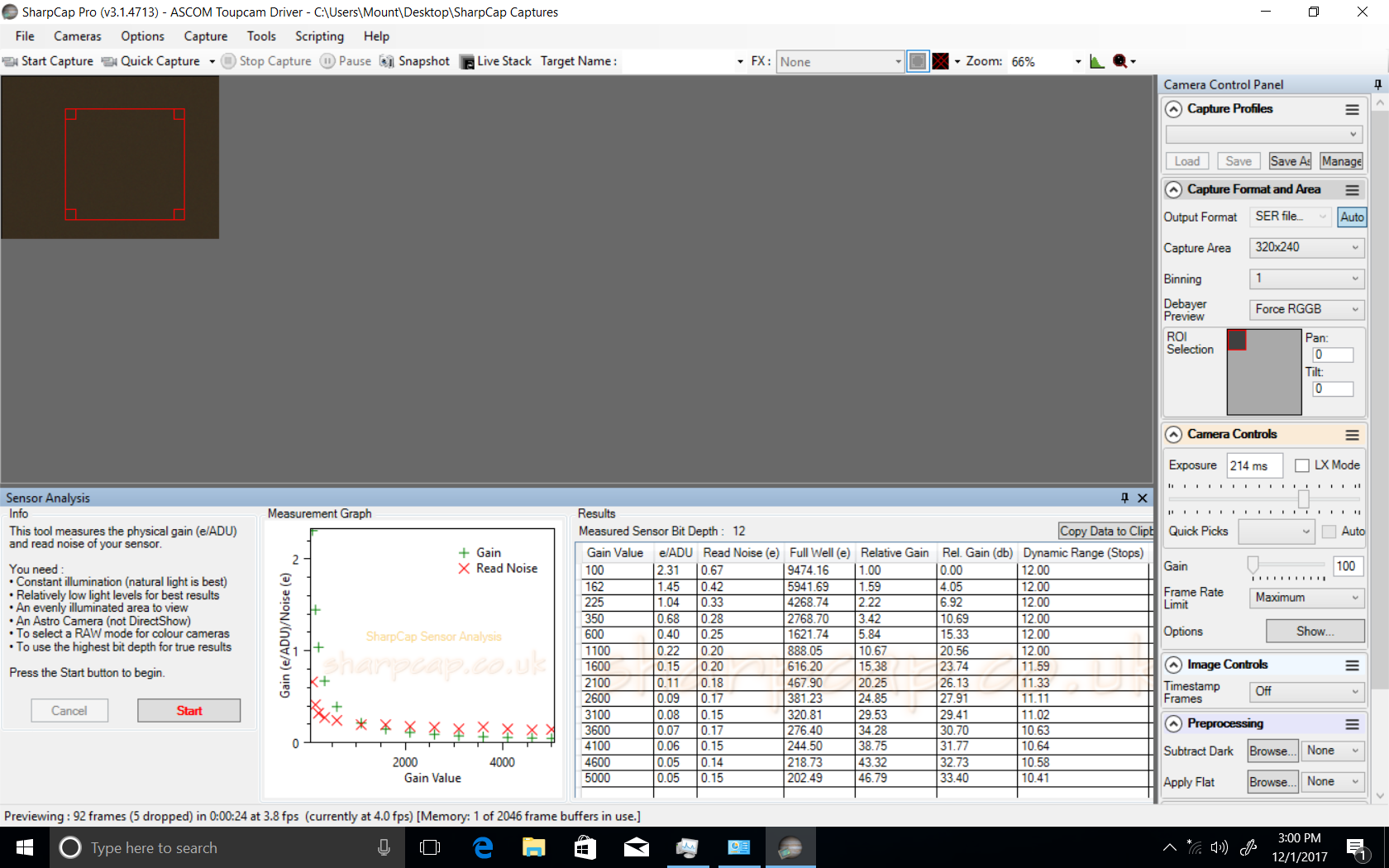The height and width of the screenshot is (868, 1389).
Task: Toggle the exposure Auto checkbox
Action: point(1329,532)
